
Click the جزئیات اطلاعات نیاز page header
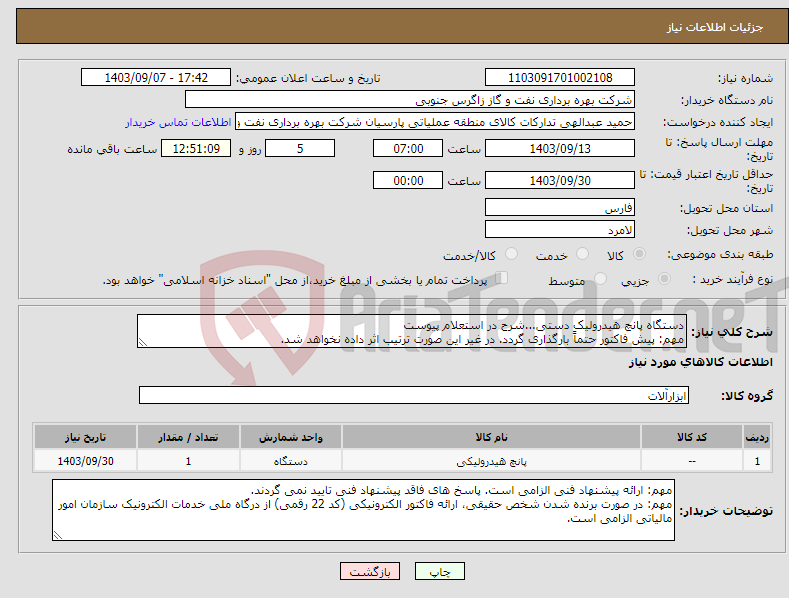[x=715, y=27]
